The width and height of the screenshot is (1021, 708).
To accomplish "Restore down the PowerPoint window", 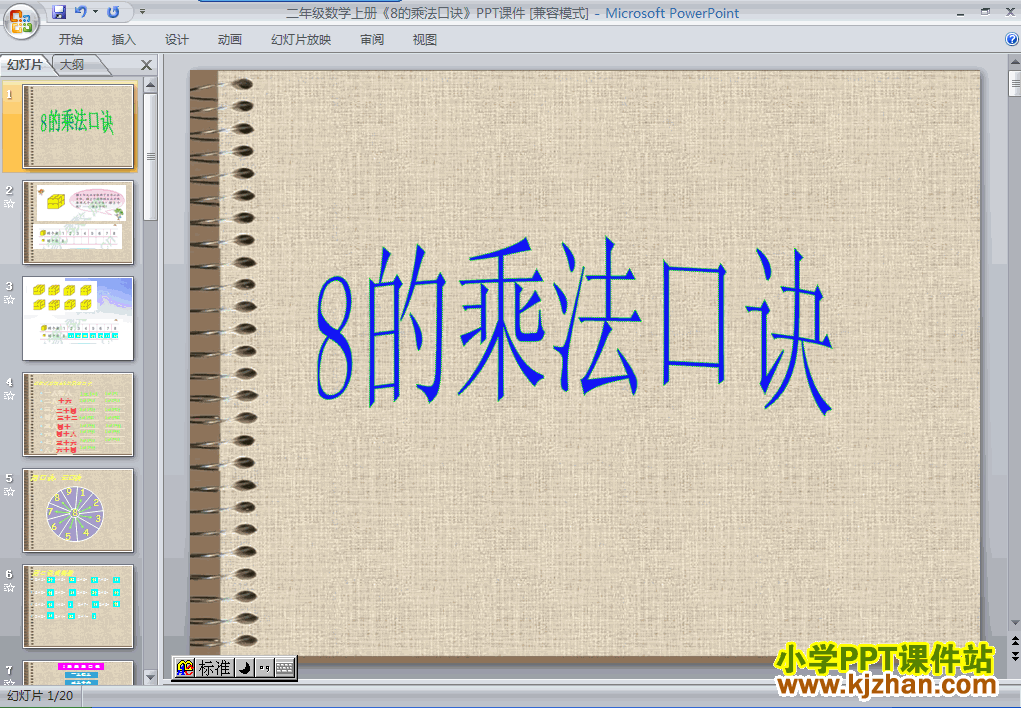I will click(985, 12).
